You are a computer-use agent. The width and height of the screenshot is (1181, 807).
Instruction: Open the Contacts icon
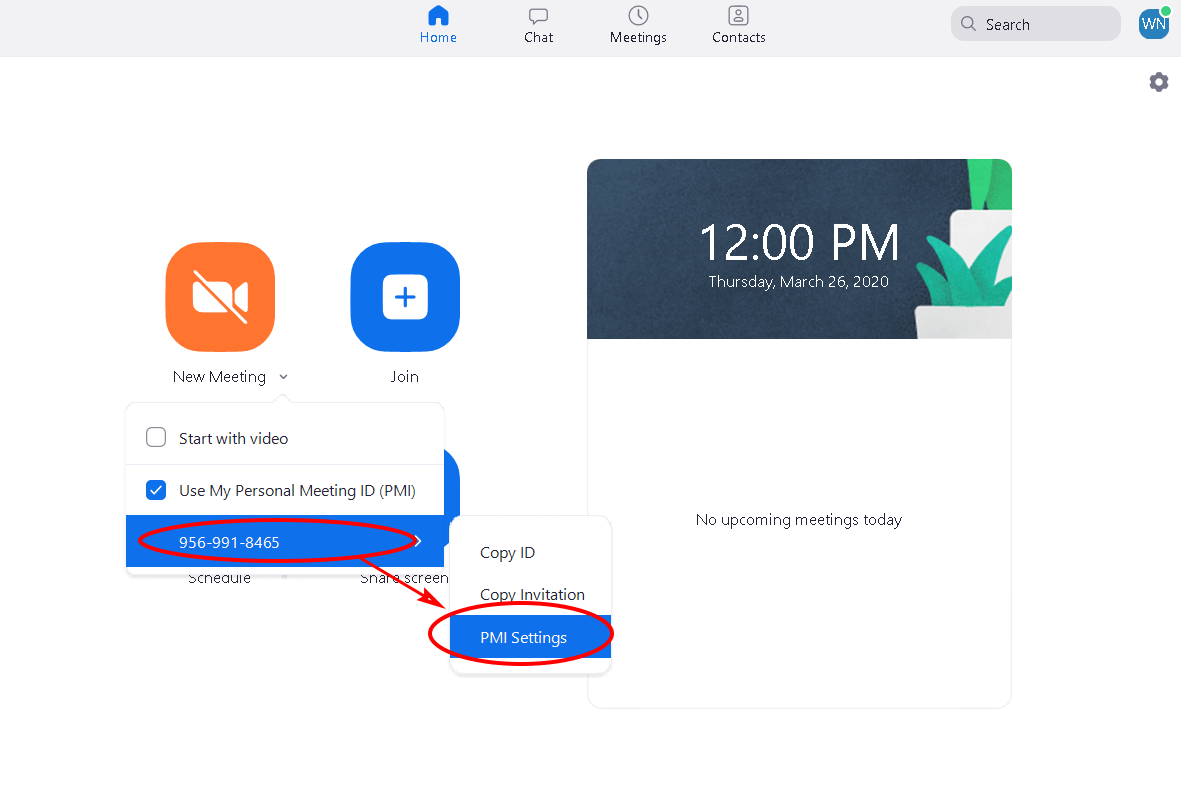[738, 16]
